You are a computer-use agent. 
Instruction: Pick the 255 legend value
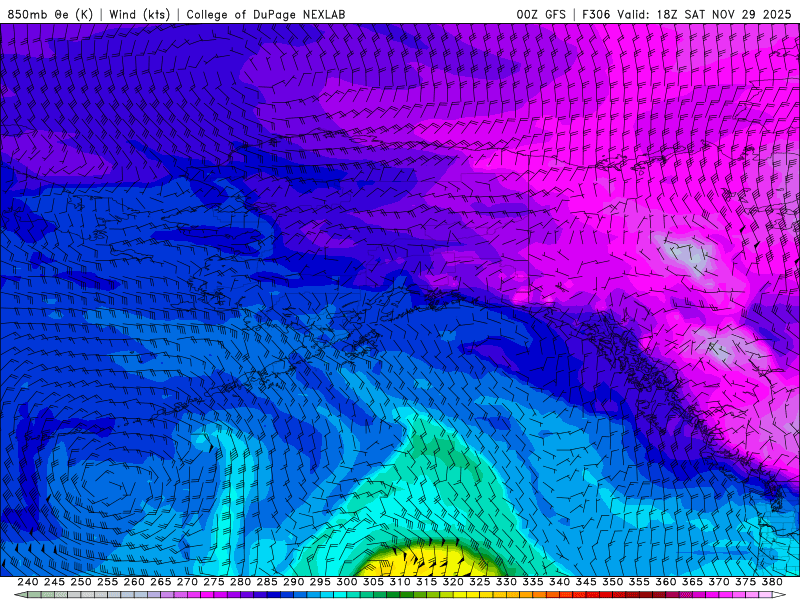107,582
